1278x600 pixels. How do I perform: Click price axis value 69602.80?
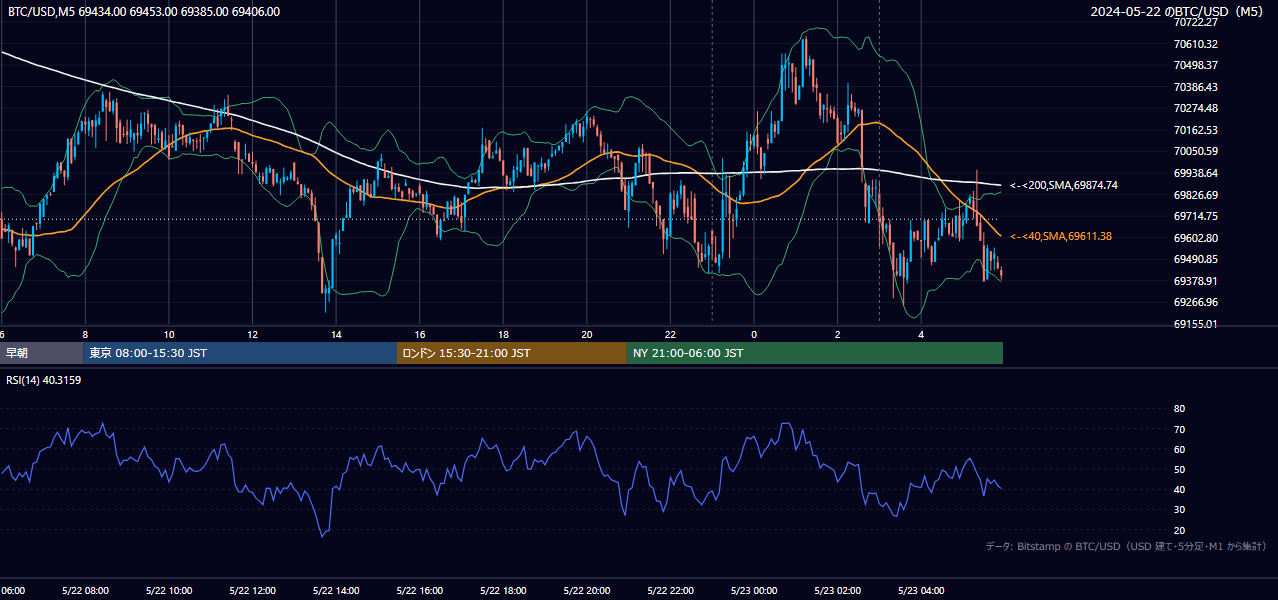pos(1195,238)
